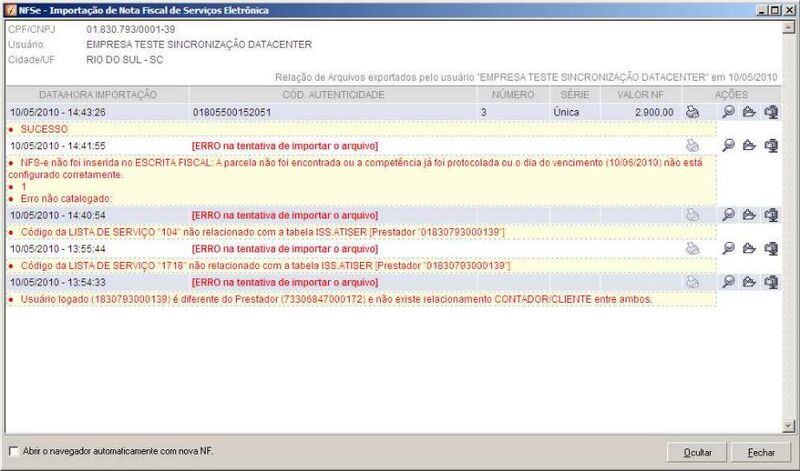Click computer icon in the 13:55:44 row

[771, 249]
